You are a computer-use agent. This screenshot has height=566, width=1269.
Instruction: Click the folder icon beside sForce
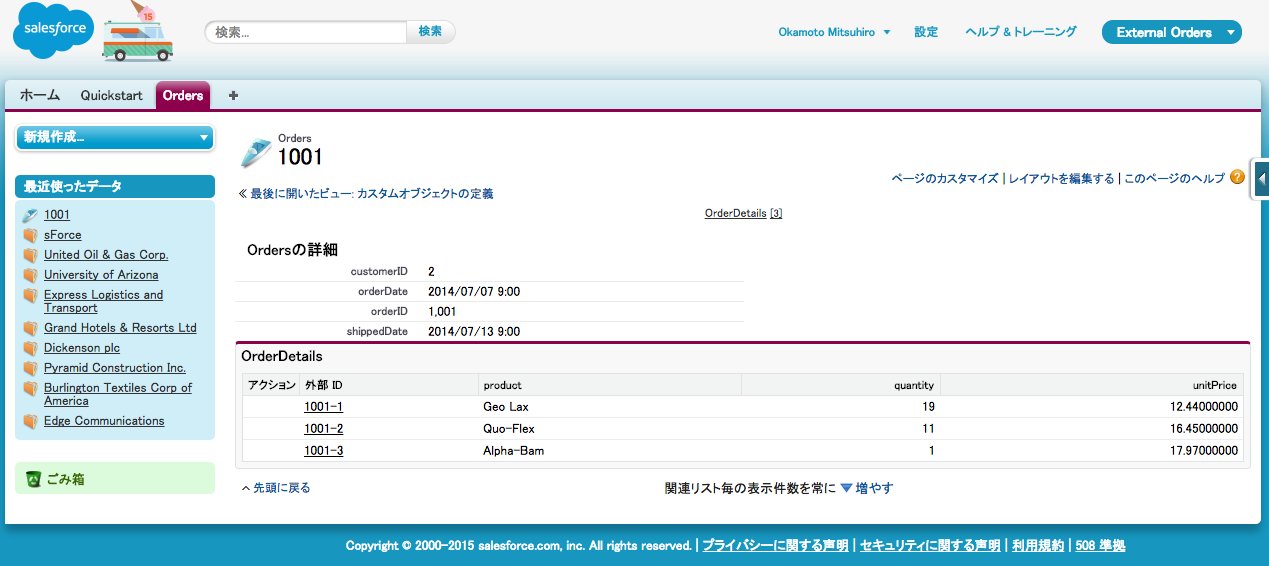[30, 235]
